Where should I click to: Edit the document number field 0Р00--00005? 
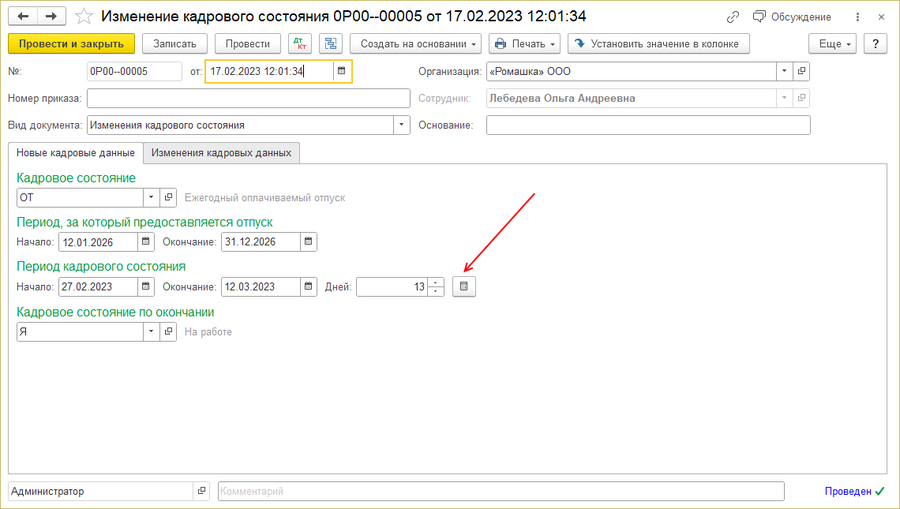(x=134, y=71)
